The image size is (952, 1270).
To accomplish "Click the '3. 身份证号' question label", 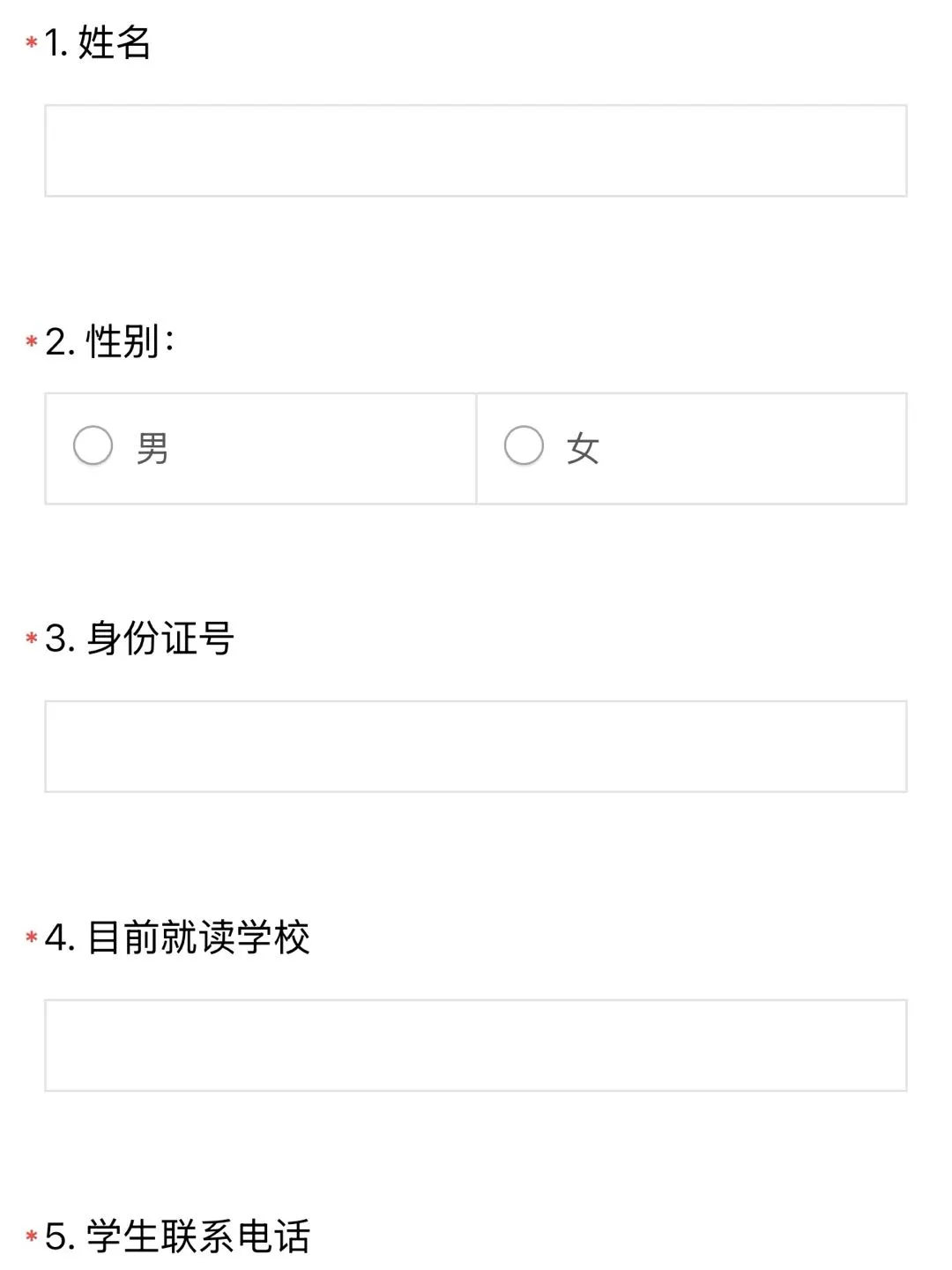I will tap(139, 639).
